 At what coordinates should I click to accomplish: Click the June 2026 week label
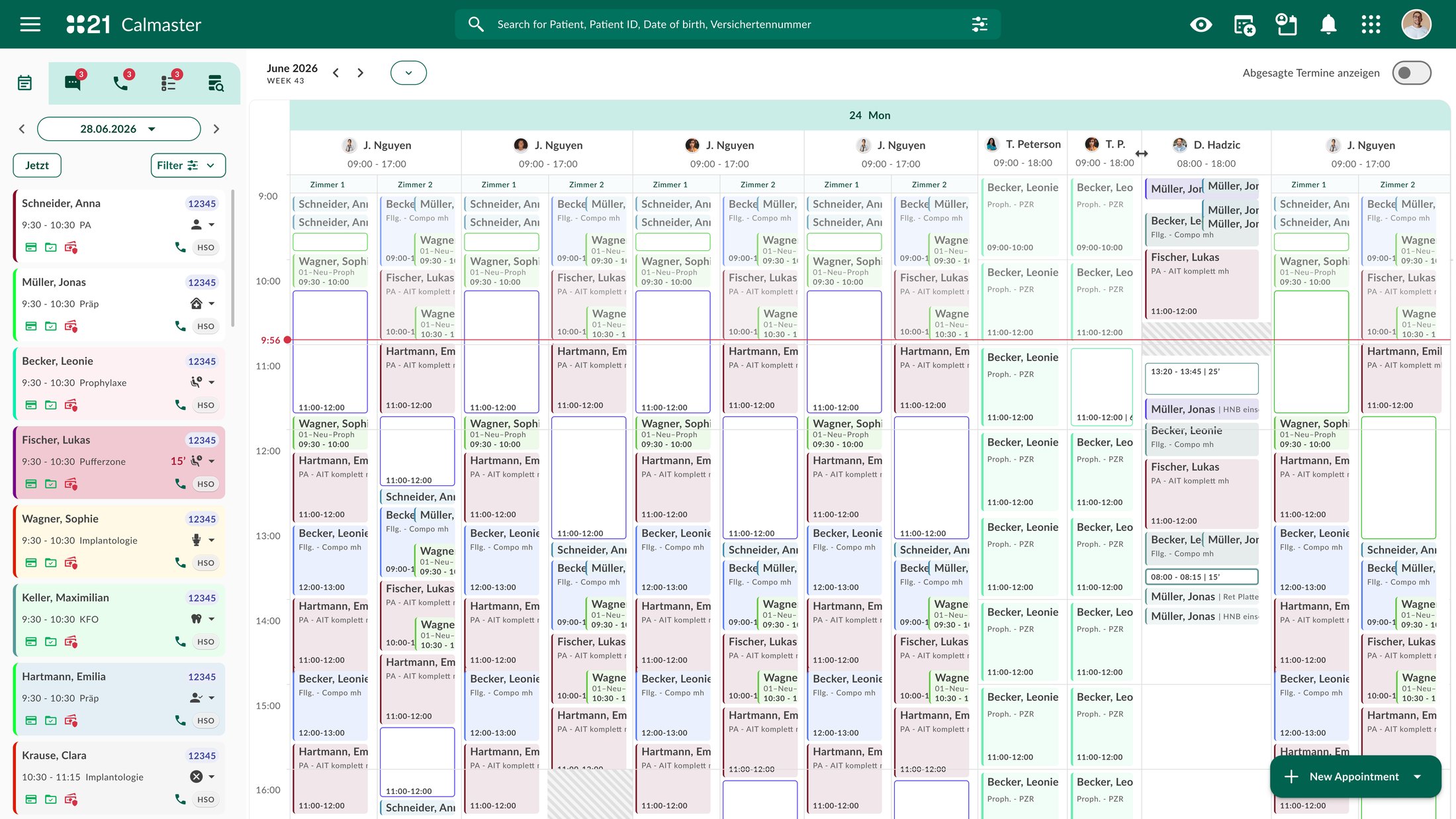pos(292,73)
